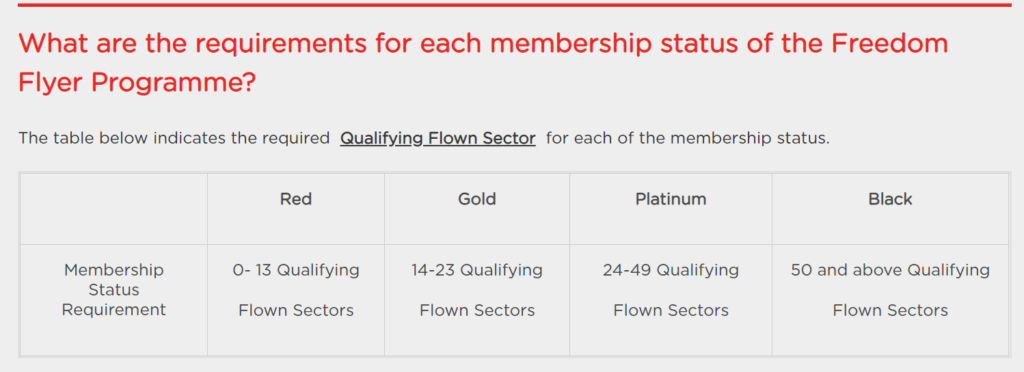This screenshot has height=372, width=1024.
Task: Click the 'Flown Sectors' text under Red
Action: point(296,311)
